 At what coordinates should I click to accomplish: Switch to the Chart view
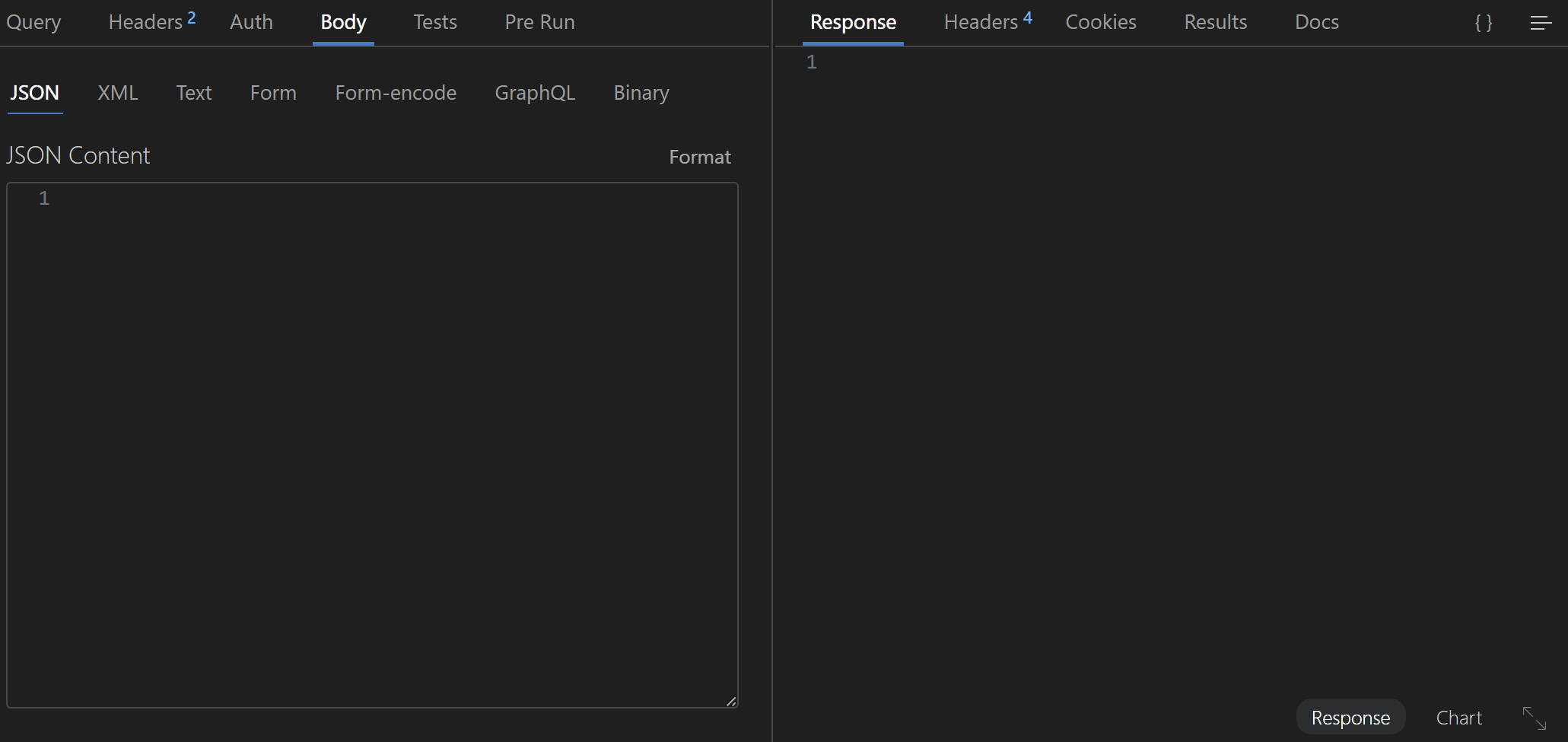[1458, 717]
